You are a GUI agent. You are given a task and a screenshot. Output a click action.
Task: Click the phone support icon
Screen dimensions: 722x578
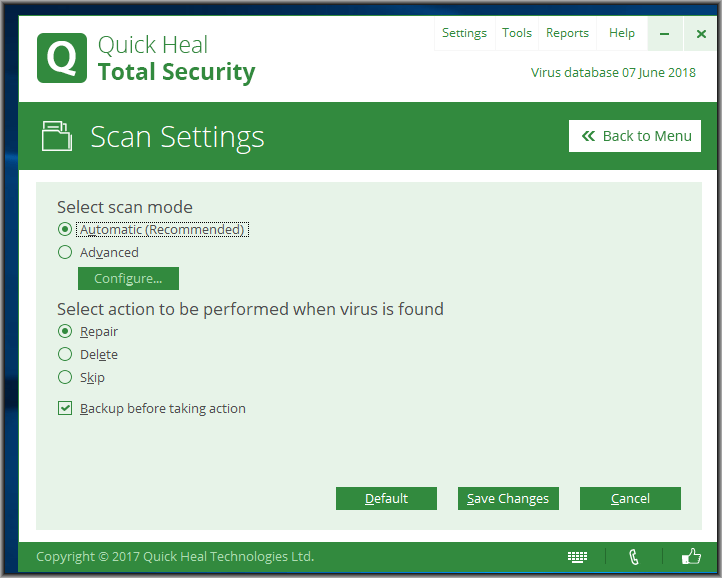[x=634, y=557]
